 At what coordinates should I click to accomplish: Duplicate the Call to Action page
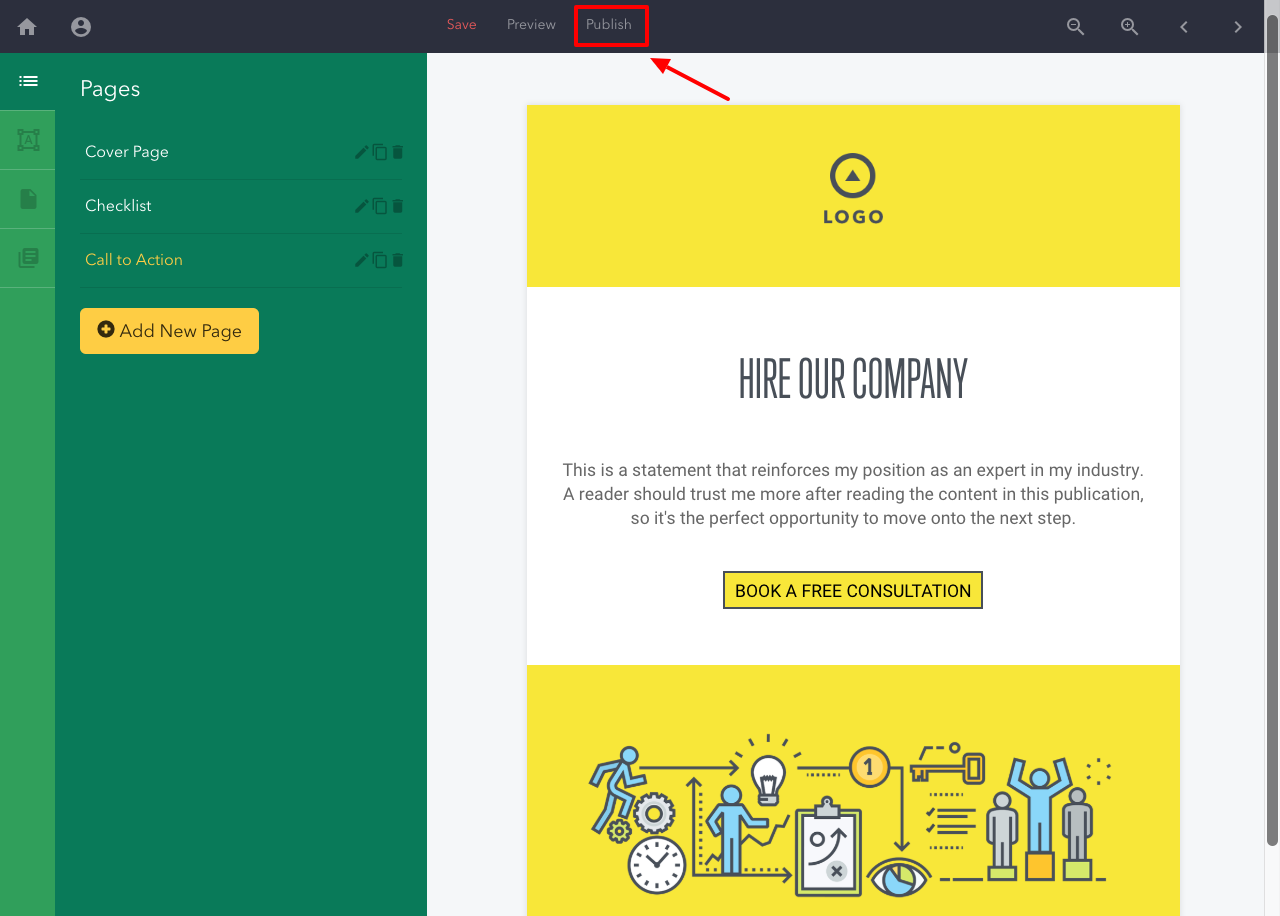[380, 260]
